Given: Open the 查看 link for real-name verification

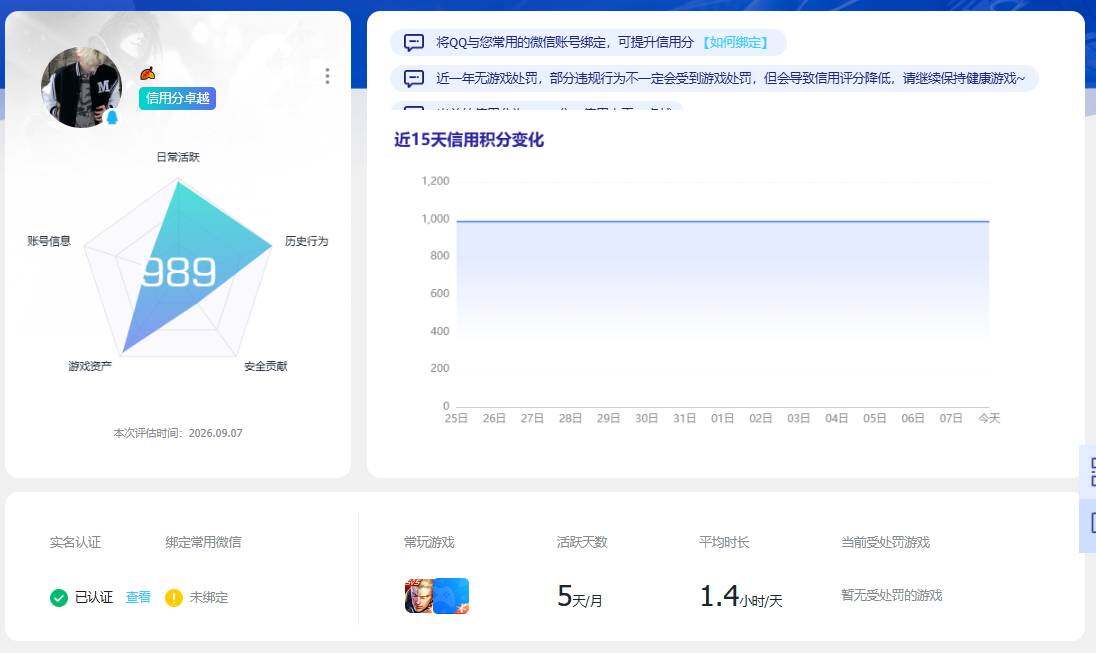Looking at the screenshot, I should coord(138,597).
